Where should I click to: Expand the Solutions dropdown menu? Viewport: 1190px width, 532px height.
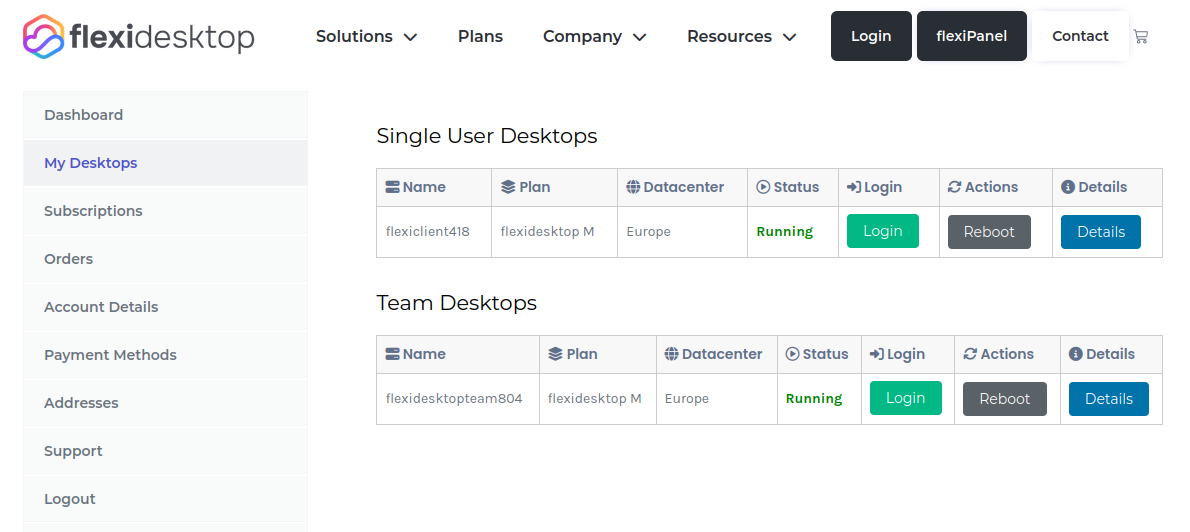[x=366, y=37]
